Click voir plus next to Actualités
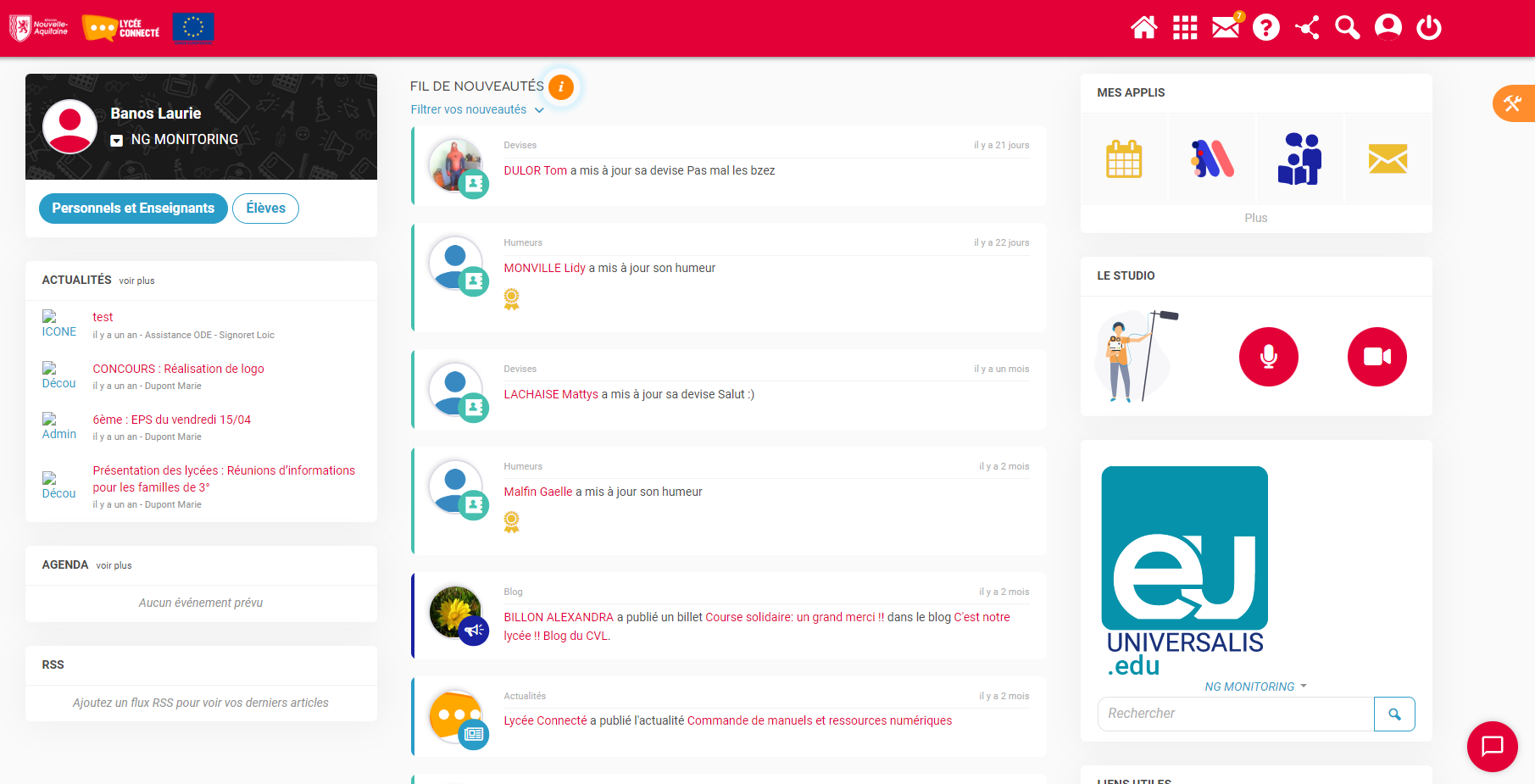This screenshot has height=784, width=1535. [x=136, y=281]
